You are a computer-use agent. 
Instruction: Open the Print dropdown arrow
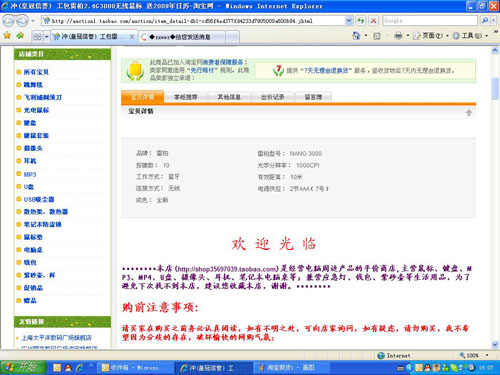(407, 36)
